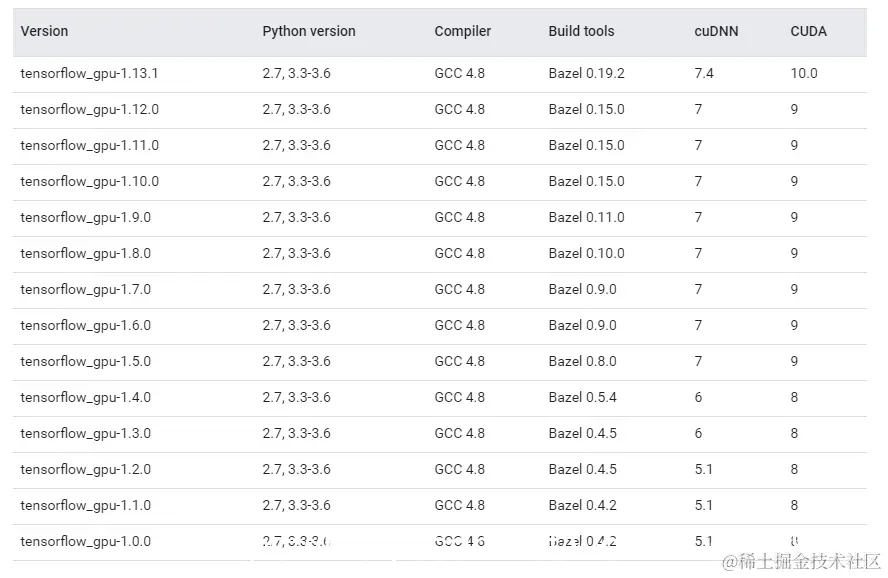This screenshot has height=578, width=888.
Task: Select the tensorflow_gpu-1.12.0 row label
Action: tap(89, 109)
